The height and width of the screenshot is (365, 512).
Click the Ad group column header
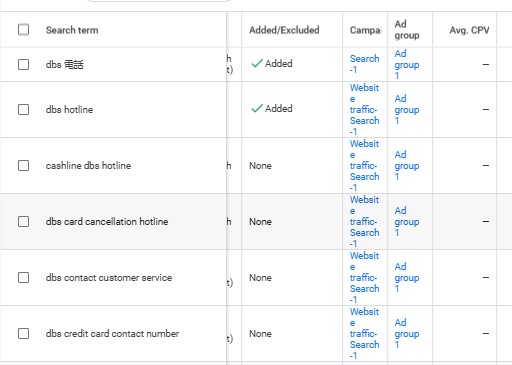(407, 30)
